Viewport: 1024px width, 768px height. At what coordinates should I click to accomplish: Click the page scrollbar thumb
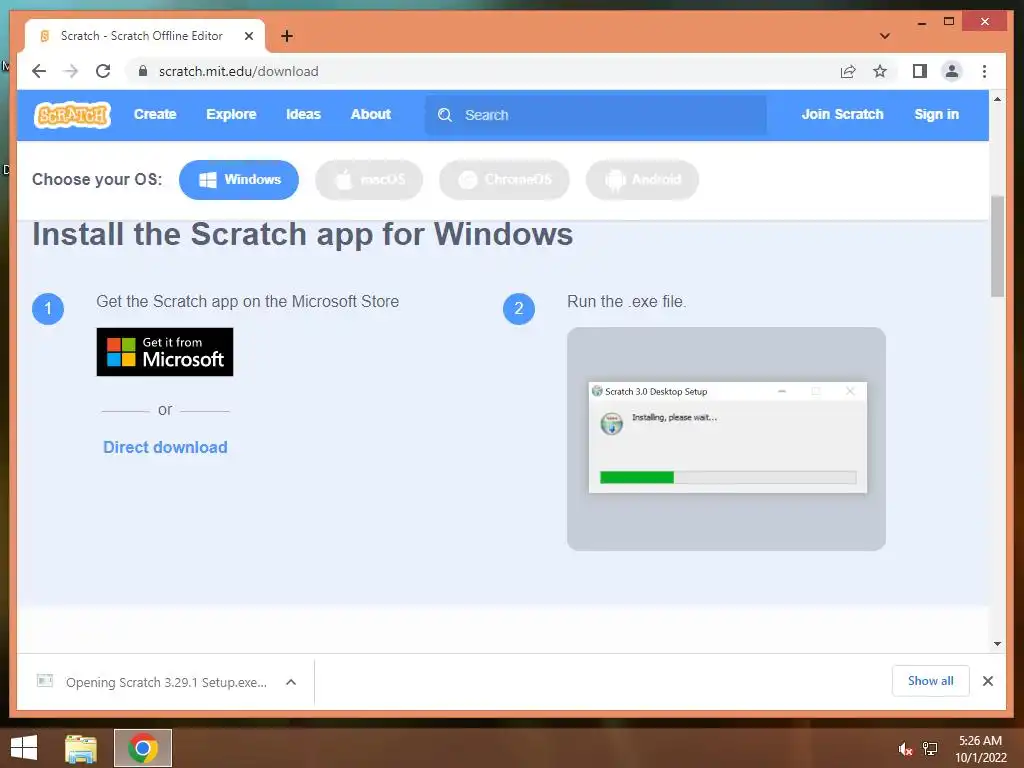997,246
